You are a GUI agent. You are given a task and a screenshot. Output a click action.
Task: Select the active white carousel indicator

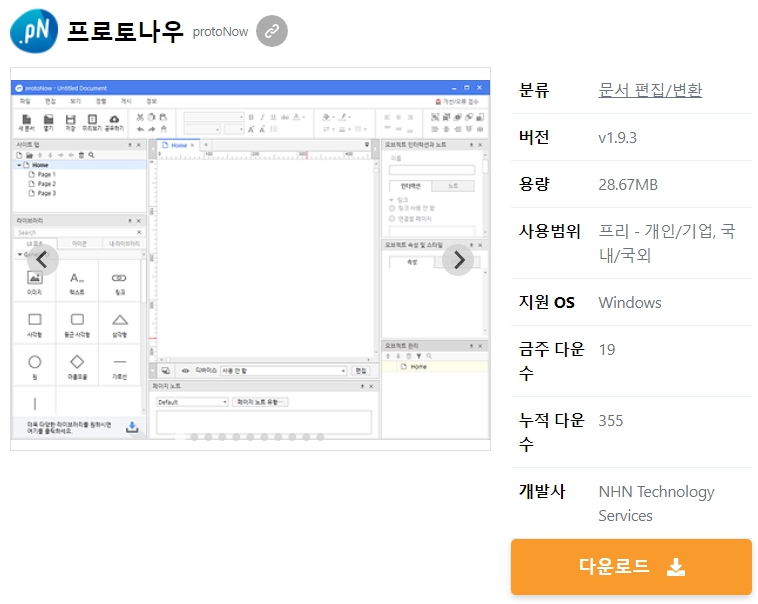click(x=180, y=437)
